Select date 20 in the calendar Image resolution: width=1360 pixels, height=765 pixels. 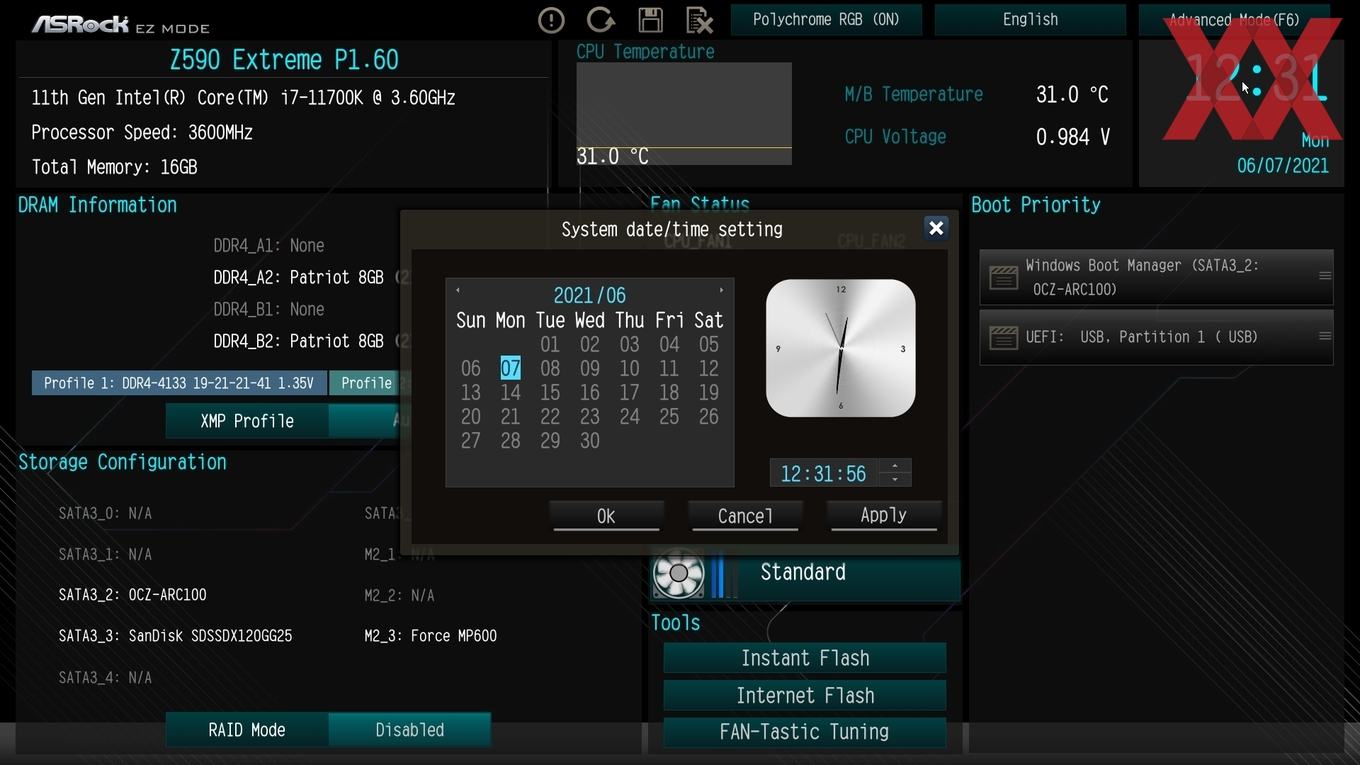471,416
